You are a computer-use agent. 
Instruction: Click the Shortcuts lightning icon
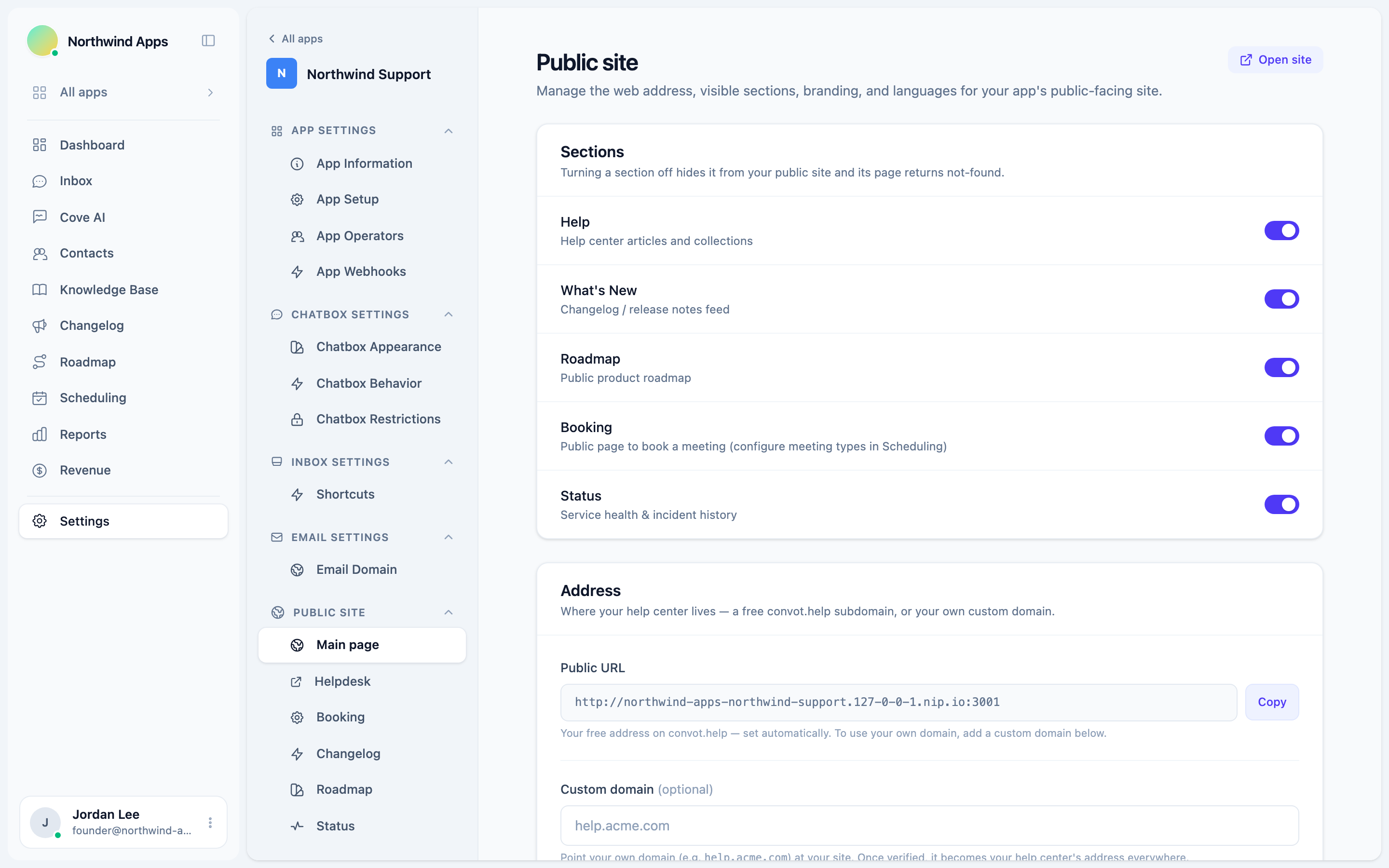point(297,495)
